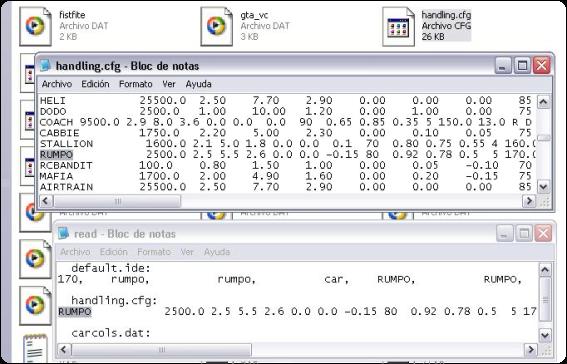
Task: Click the COACH line in handling.cfg
Action: [x=286, y=122]
